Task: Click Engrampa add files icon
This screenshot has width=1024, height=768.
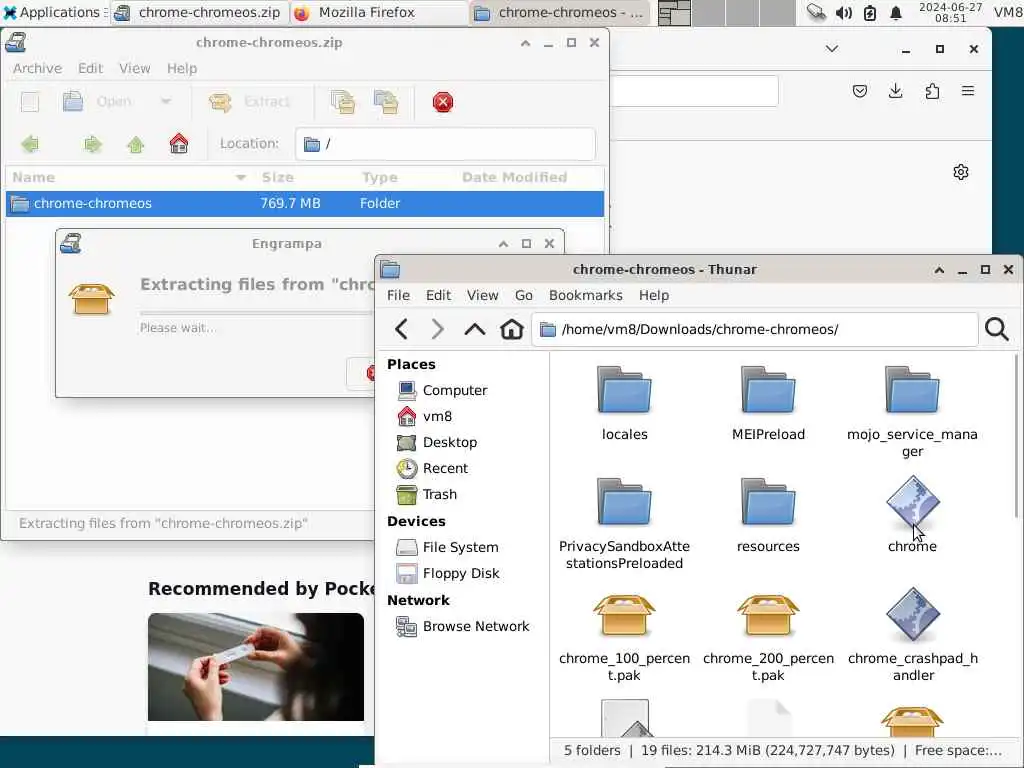Action: tap(343, 102)
